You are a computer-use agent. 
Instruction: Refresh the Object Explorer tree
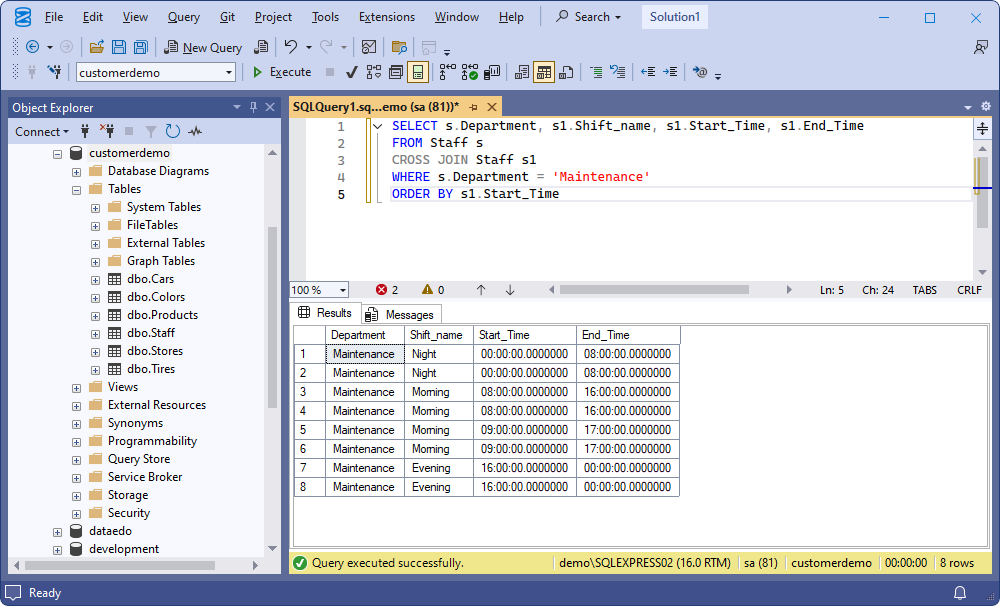(x=170, y=130)
